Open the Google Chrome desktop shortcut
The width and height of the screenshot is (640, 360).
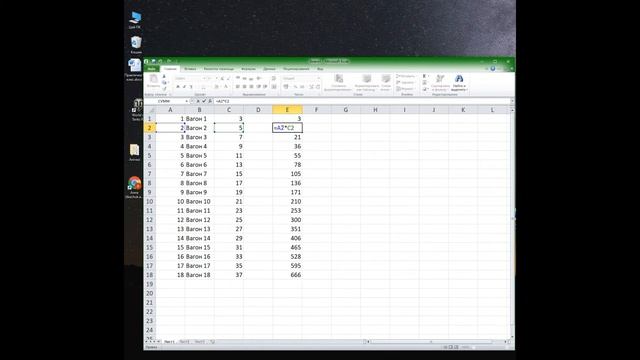134,187
